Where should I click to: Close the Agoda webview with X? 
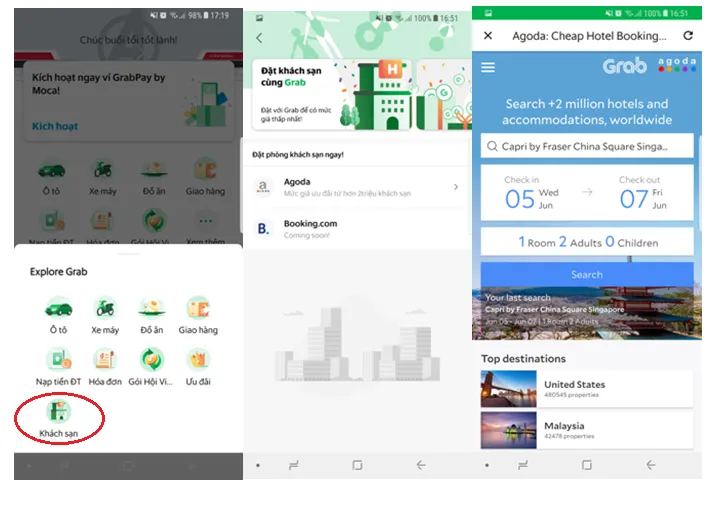488,35
